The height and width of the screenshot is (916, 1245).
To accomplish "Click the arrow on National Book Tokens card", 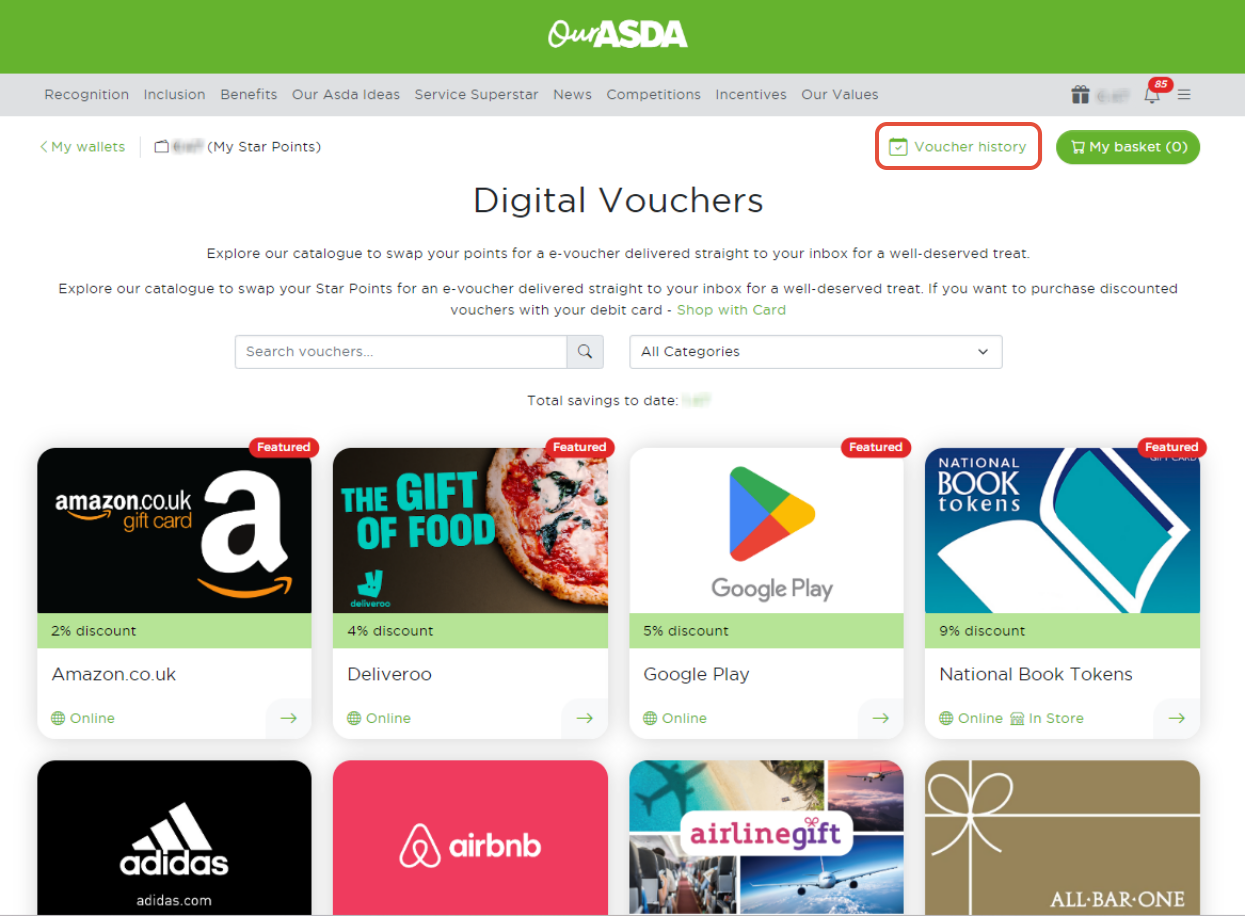I will click(x=1176, y=718).
